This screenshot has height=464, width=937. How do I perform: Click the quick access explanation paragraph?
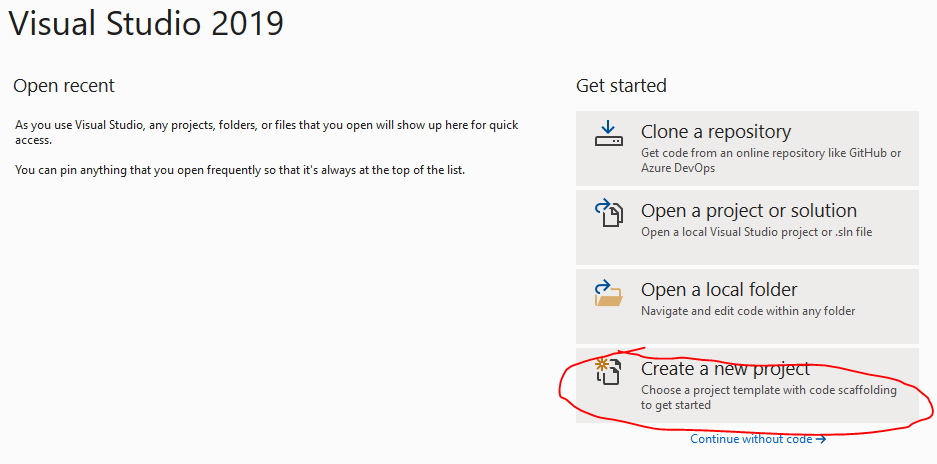[x=267, y=133]
